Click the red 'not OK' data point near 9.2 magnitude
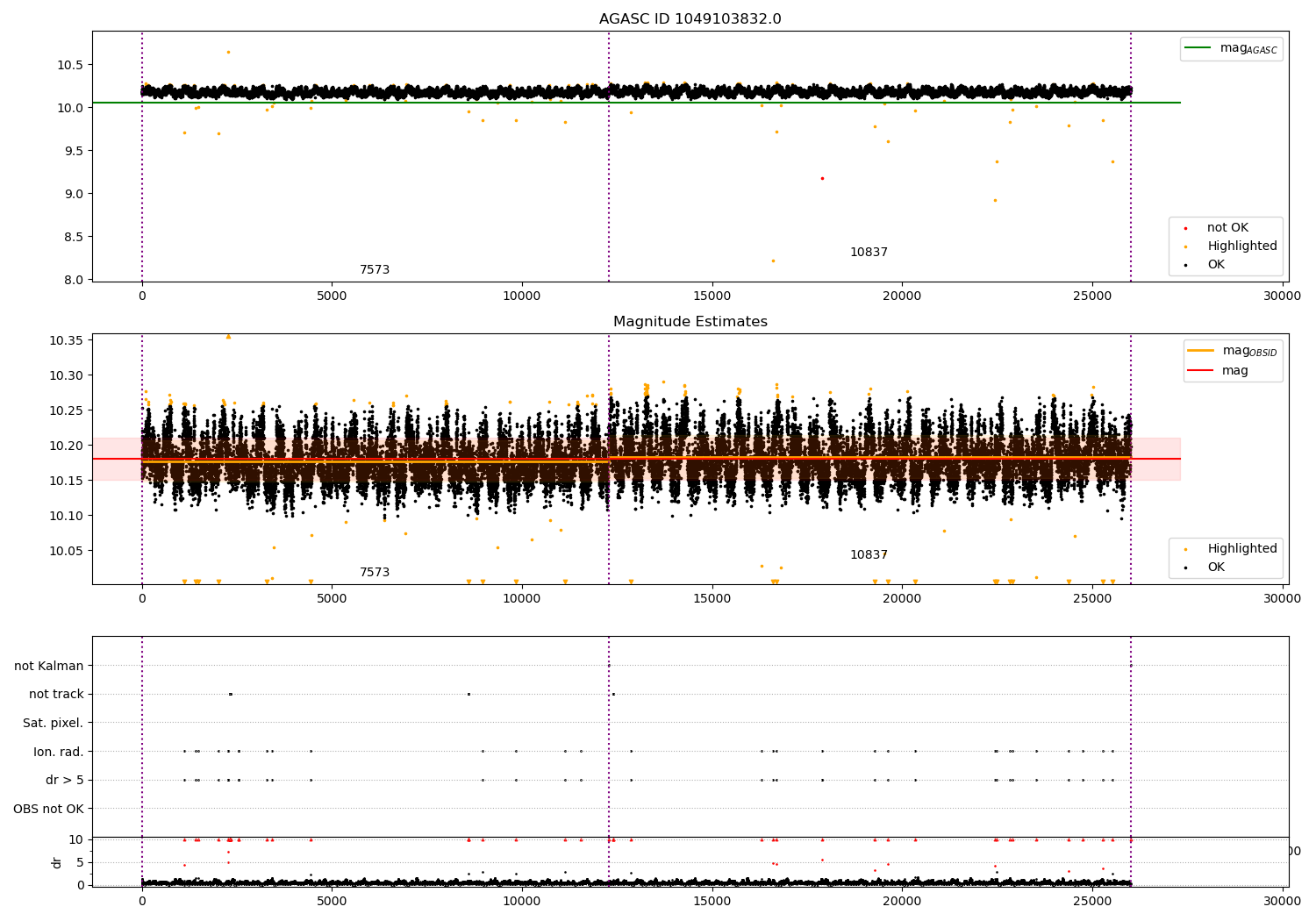 (822, 178)
